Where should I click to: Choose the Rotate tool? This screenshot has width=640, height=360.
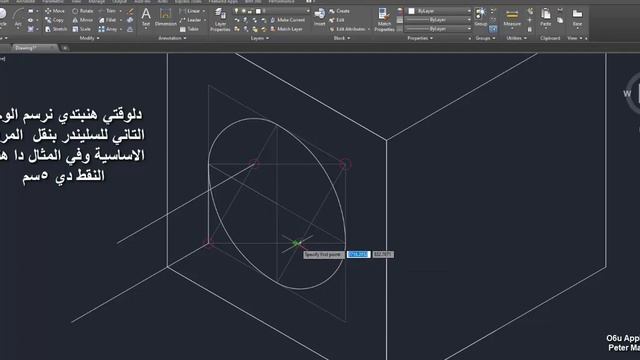82,11
